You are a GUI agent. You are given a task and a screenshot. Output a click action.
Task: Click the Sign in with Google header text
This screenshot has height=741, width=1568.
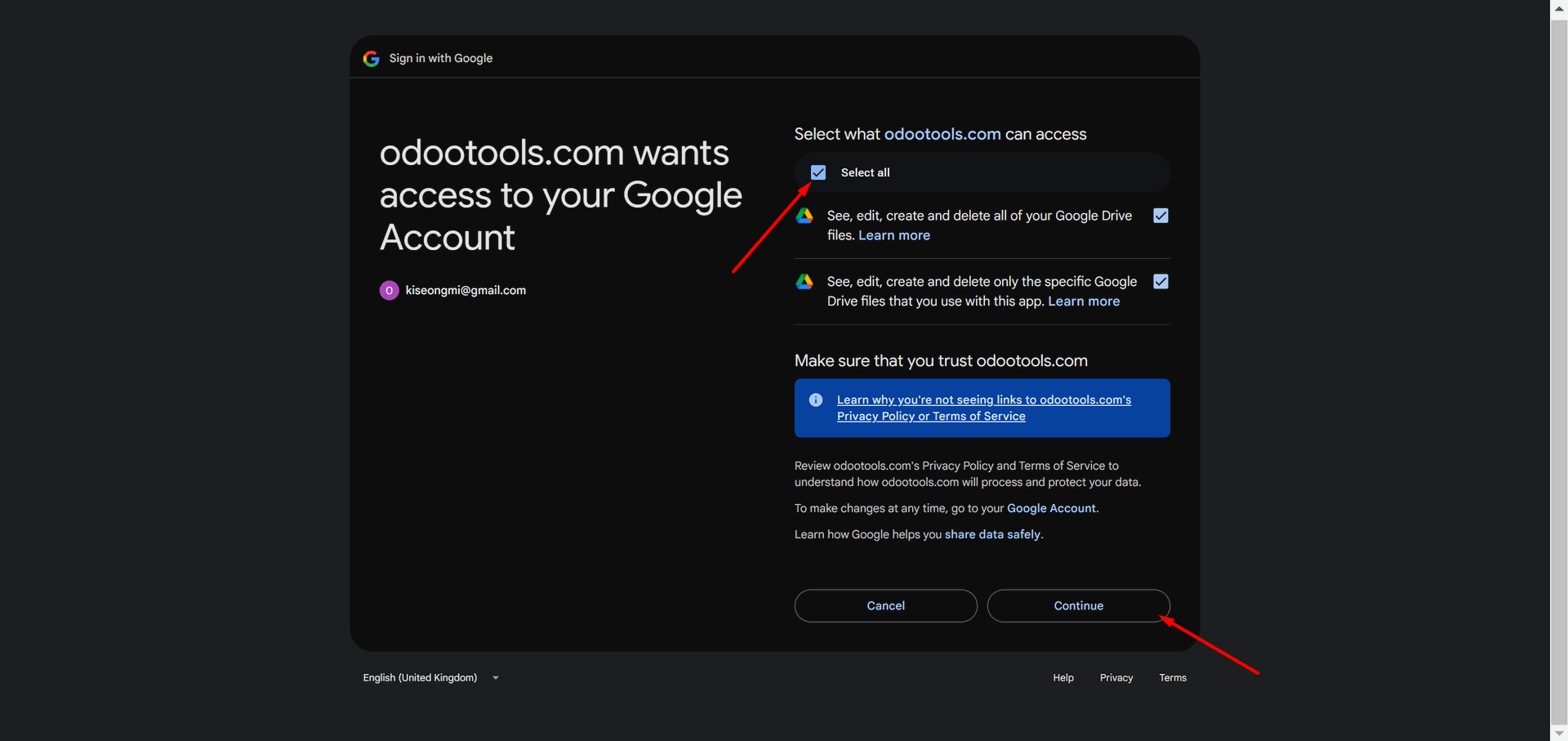tap(441, 59)
